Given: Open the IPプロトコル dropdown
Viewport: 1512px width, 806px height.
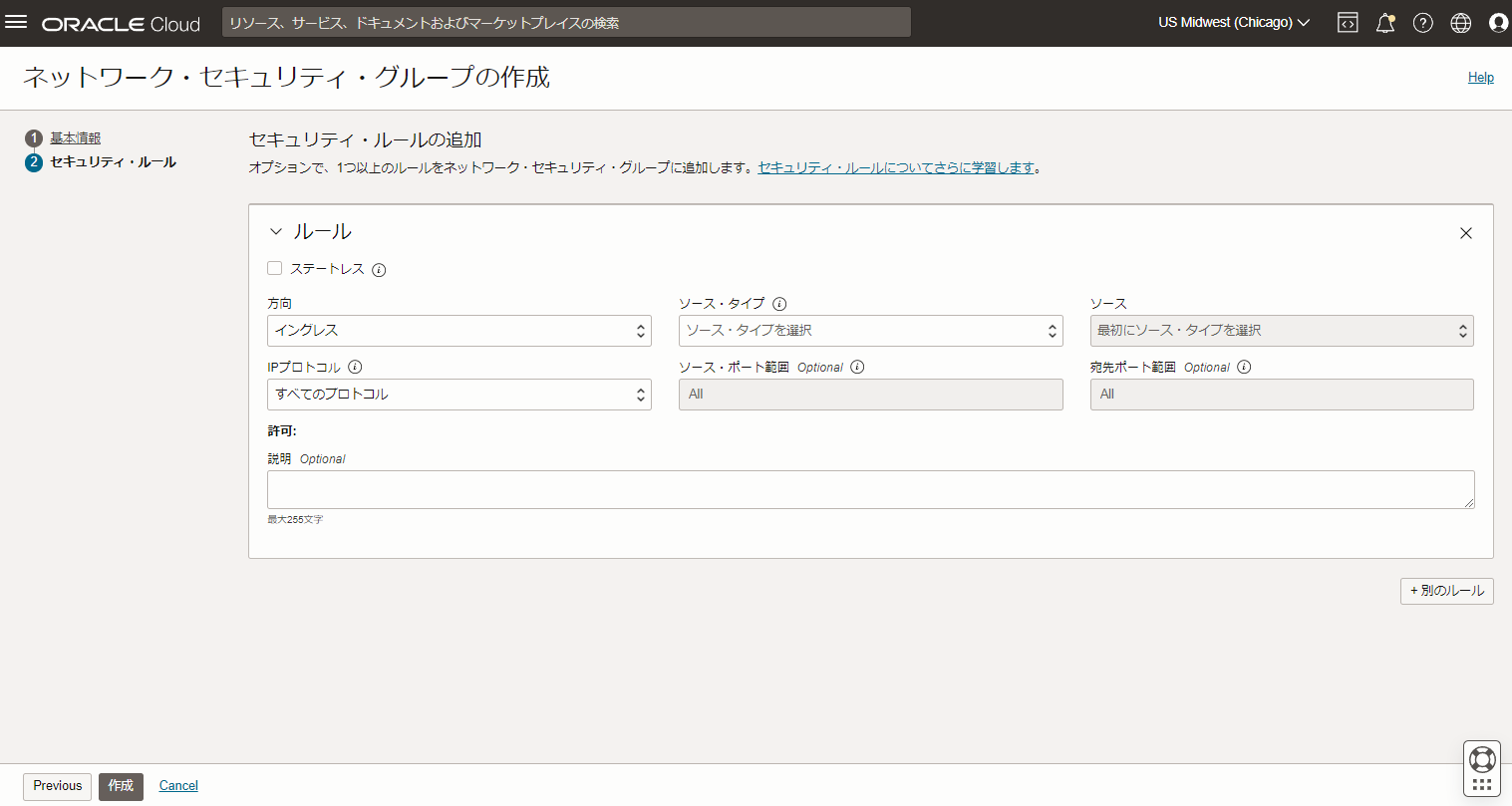Looking at the screenshot, I should [459, 395].
